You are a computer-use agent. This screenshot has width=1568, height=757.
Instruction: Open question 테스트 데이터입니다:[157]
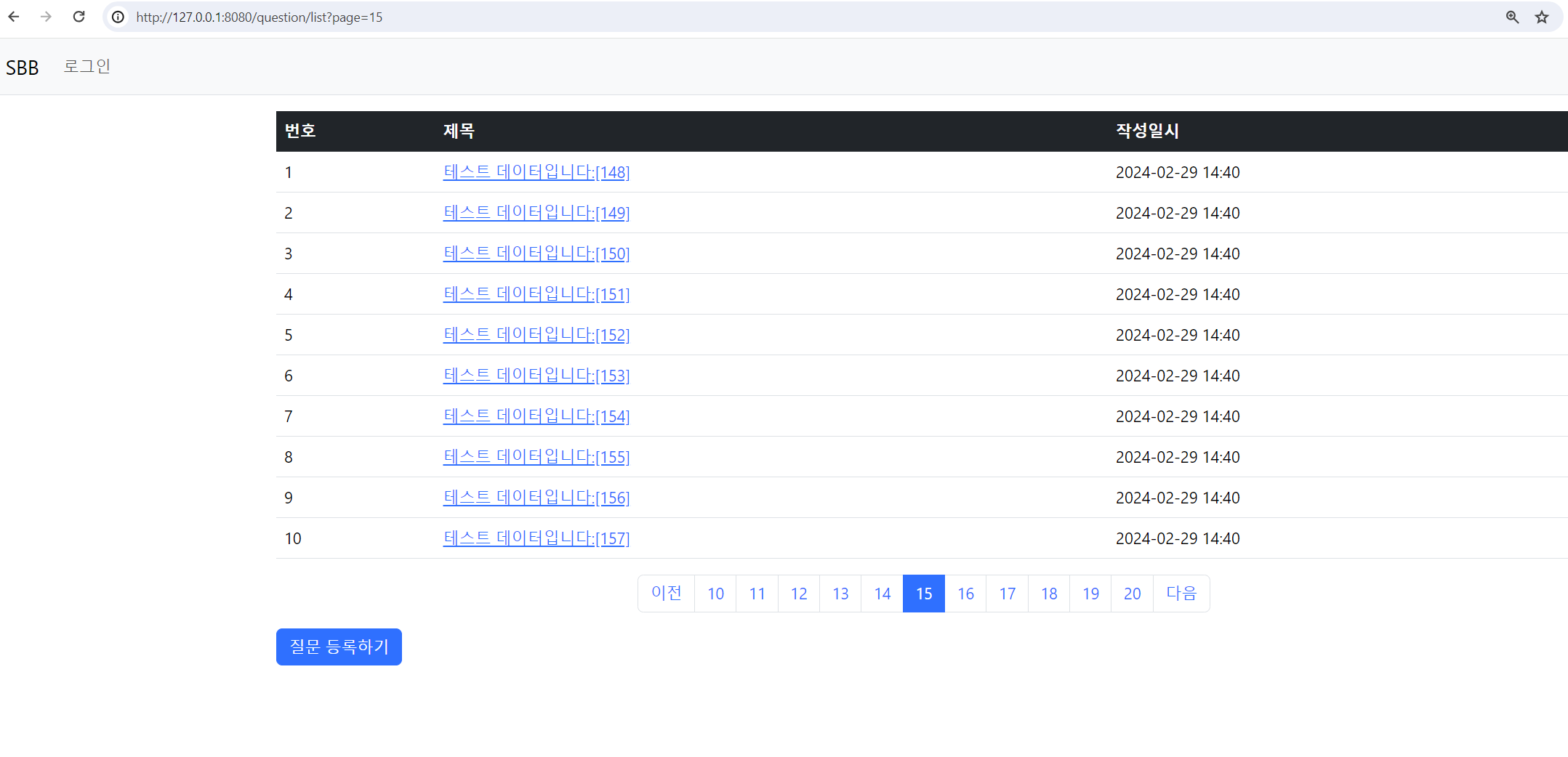[536, 538]
